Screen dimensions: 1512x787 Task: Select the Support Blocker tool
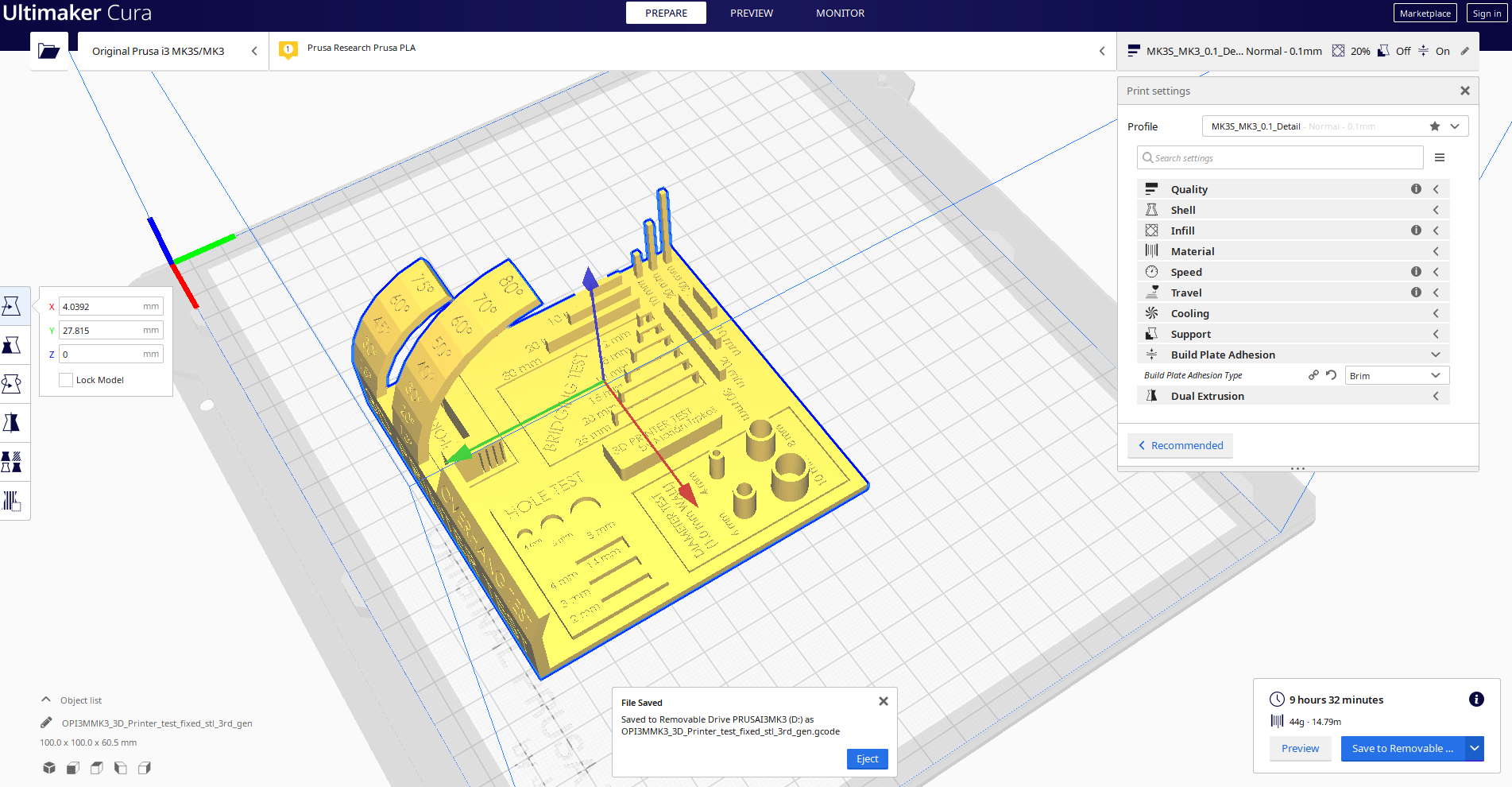click(12, 501)
